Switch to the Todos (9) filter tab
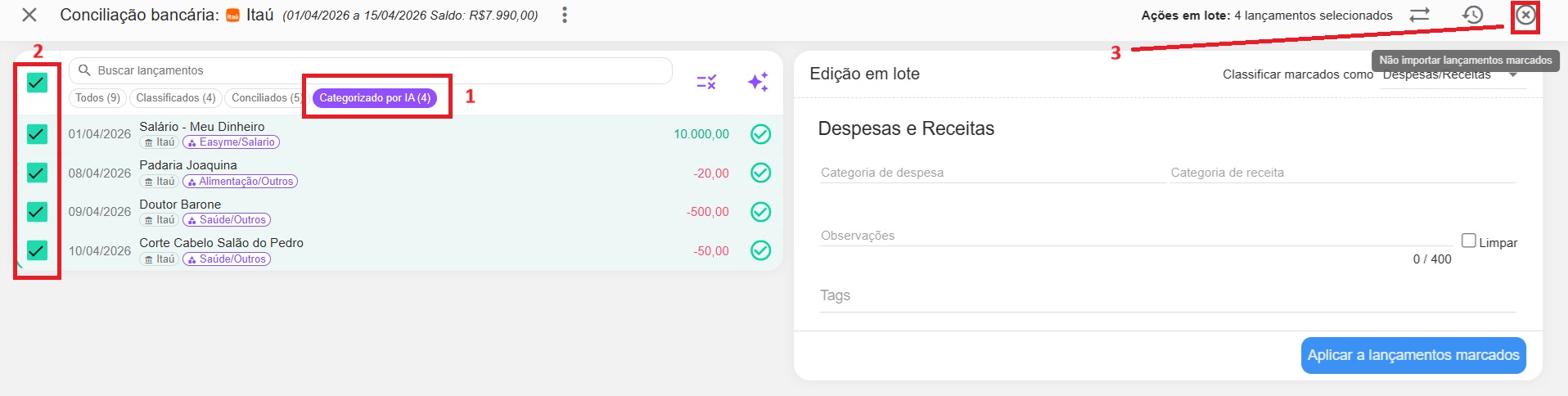Image resolution: width=1568 pixels, height=396 pixels. point(97,98)
